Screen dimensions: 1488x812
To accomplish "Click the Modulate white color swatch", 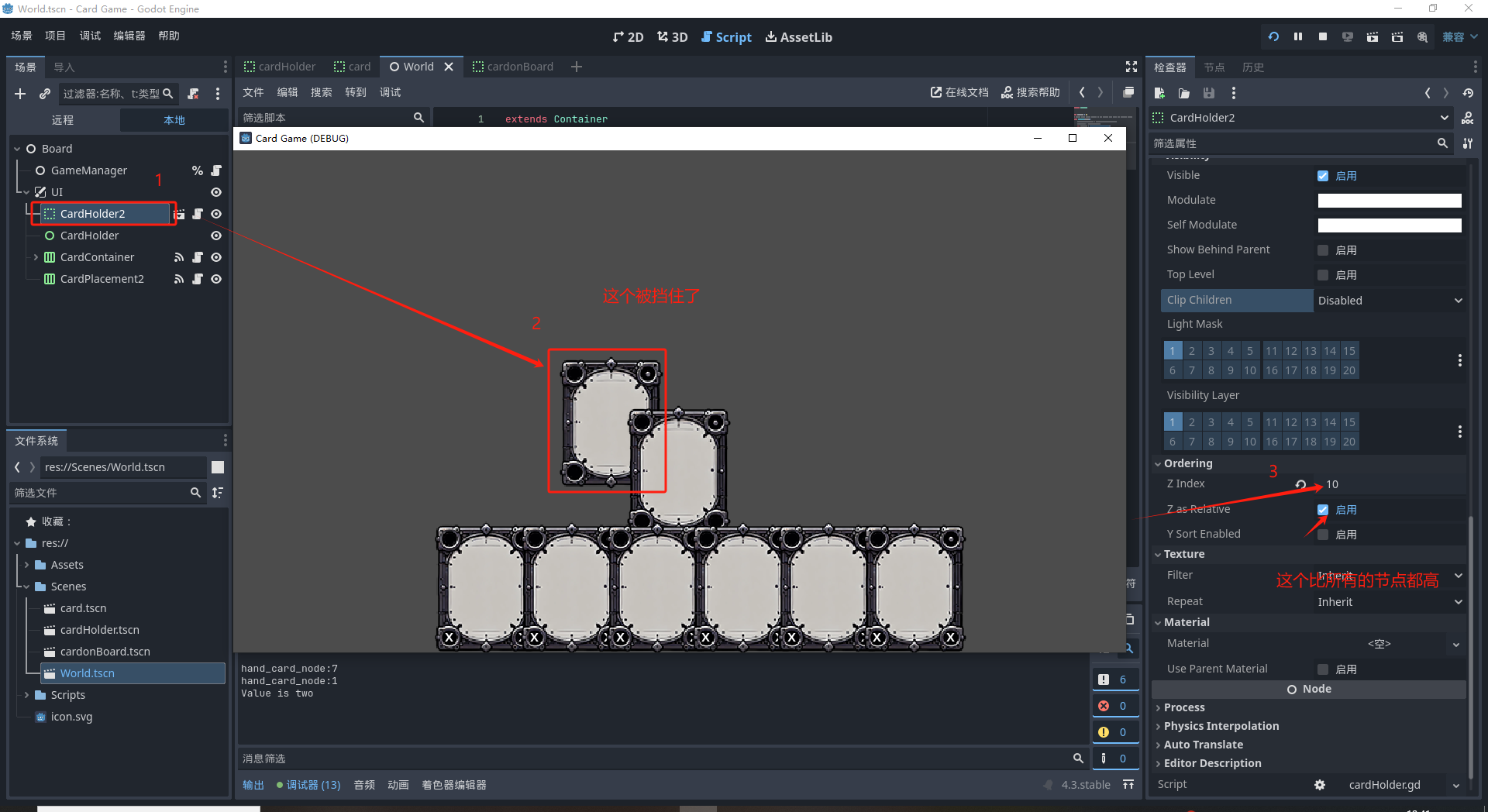I will 1389,201.
